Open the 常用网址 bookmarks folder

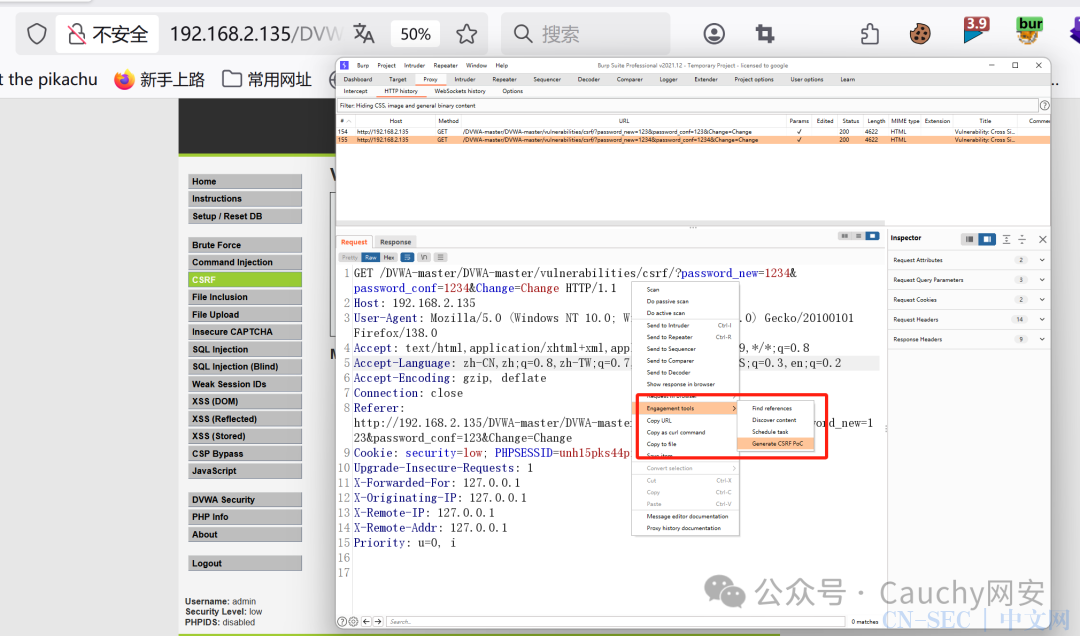click(267, 80)
